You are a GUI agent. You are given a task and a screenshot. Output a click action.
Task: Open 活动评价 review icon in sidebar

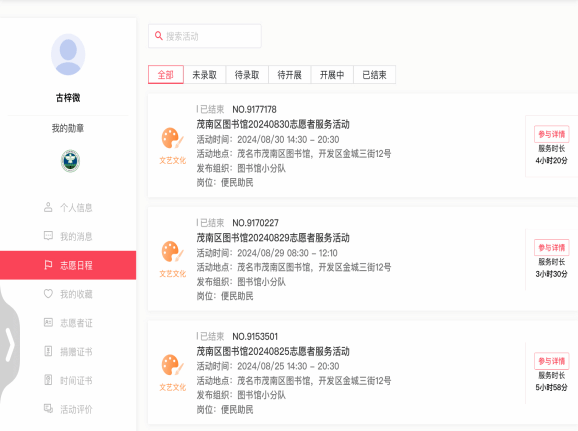48,409
